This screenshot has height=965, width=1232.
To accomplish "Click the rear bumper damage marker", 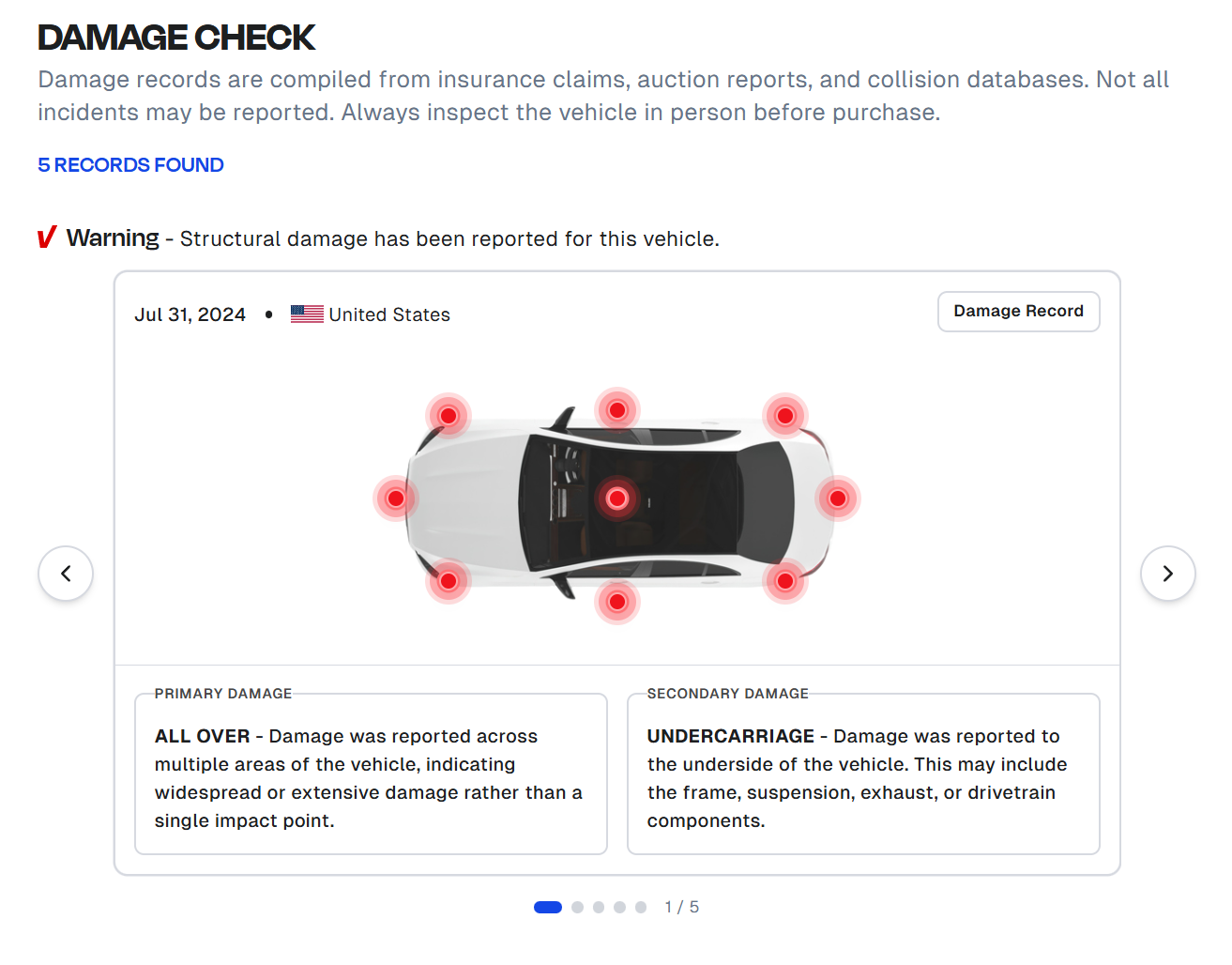I will 838,498.
